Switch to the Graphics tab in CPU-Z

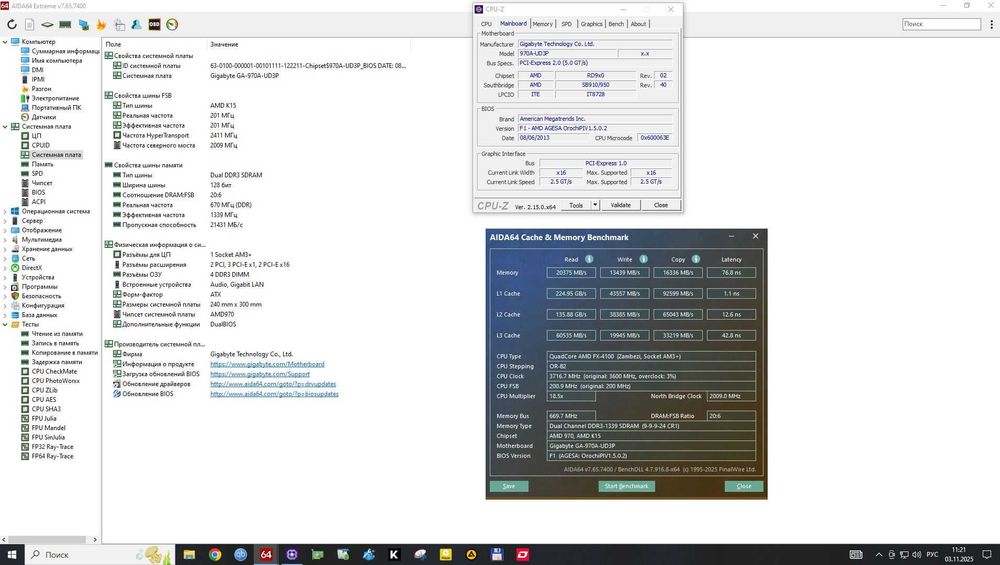coord(591,24)
